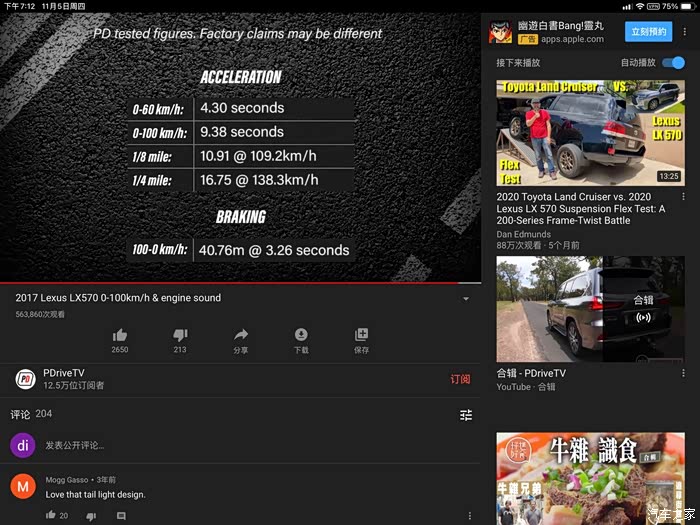Seek on the red video progress bar

241,283
